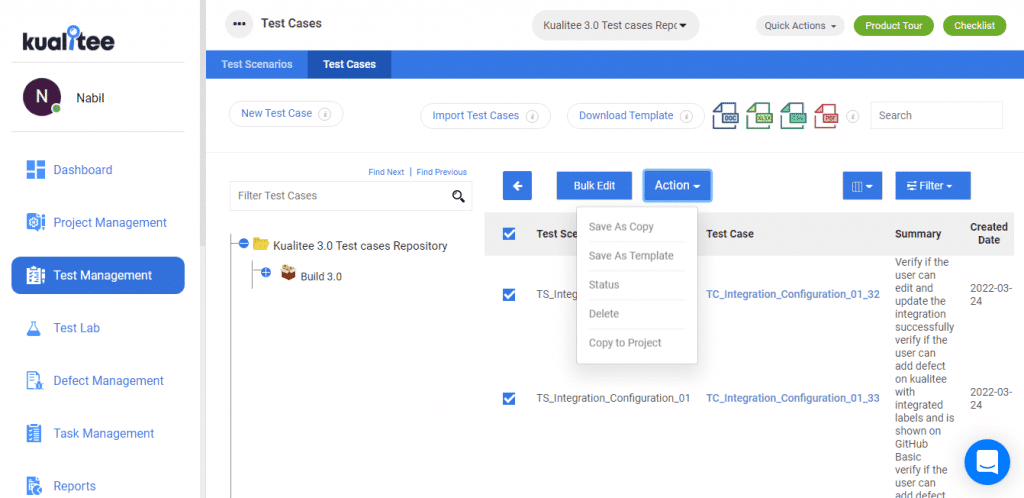
Task: Click the Kualitee 3.0 Test cases Repository label
Action: [360, 246]
